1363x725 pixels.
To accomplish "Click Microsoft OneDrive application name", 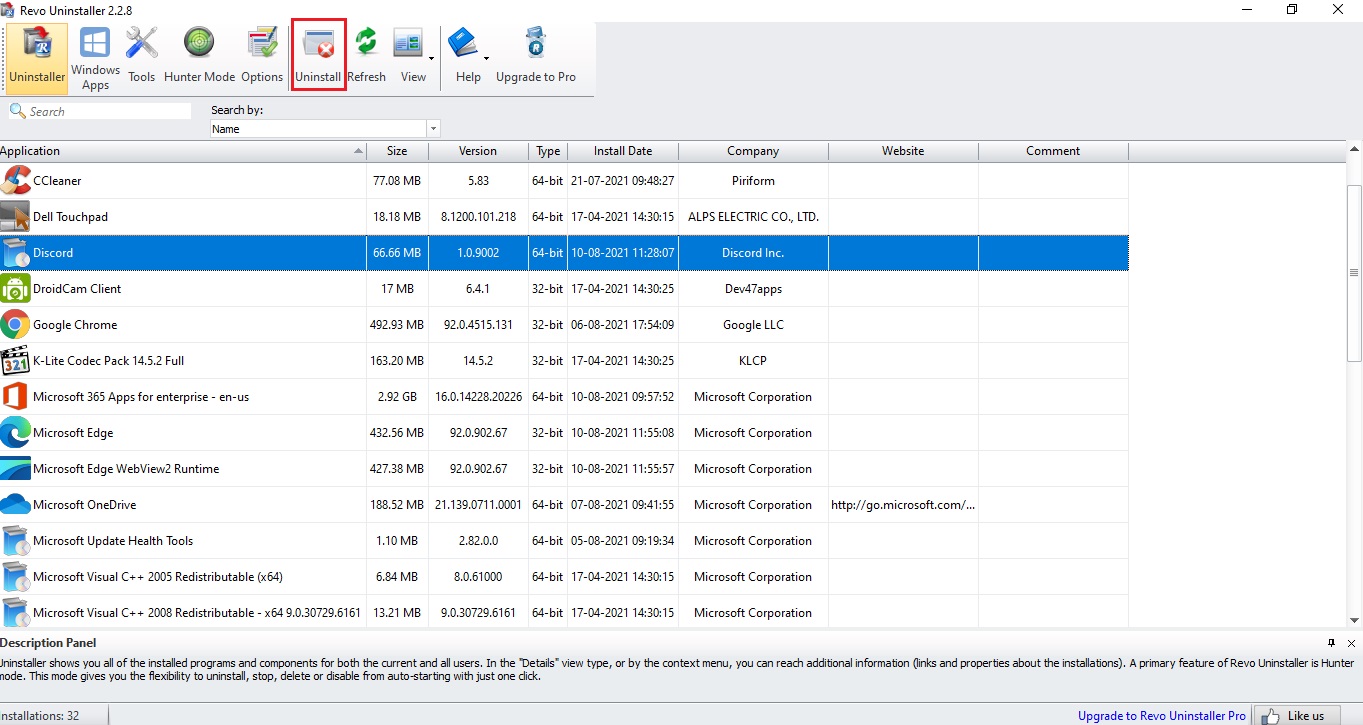I will click(x=84, y=505).
